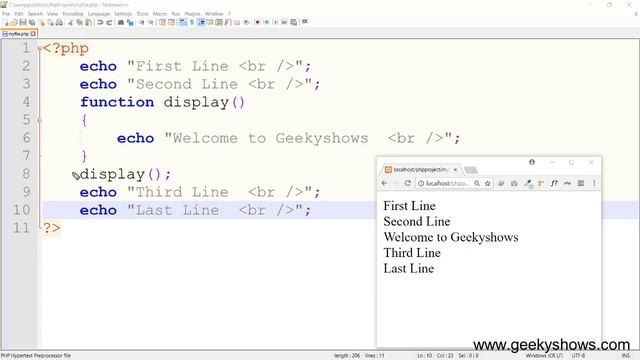Click 'length : 206' in the status bar
This screenshot has width=640, height=360.
click(347, 356)
